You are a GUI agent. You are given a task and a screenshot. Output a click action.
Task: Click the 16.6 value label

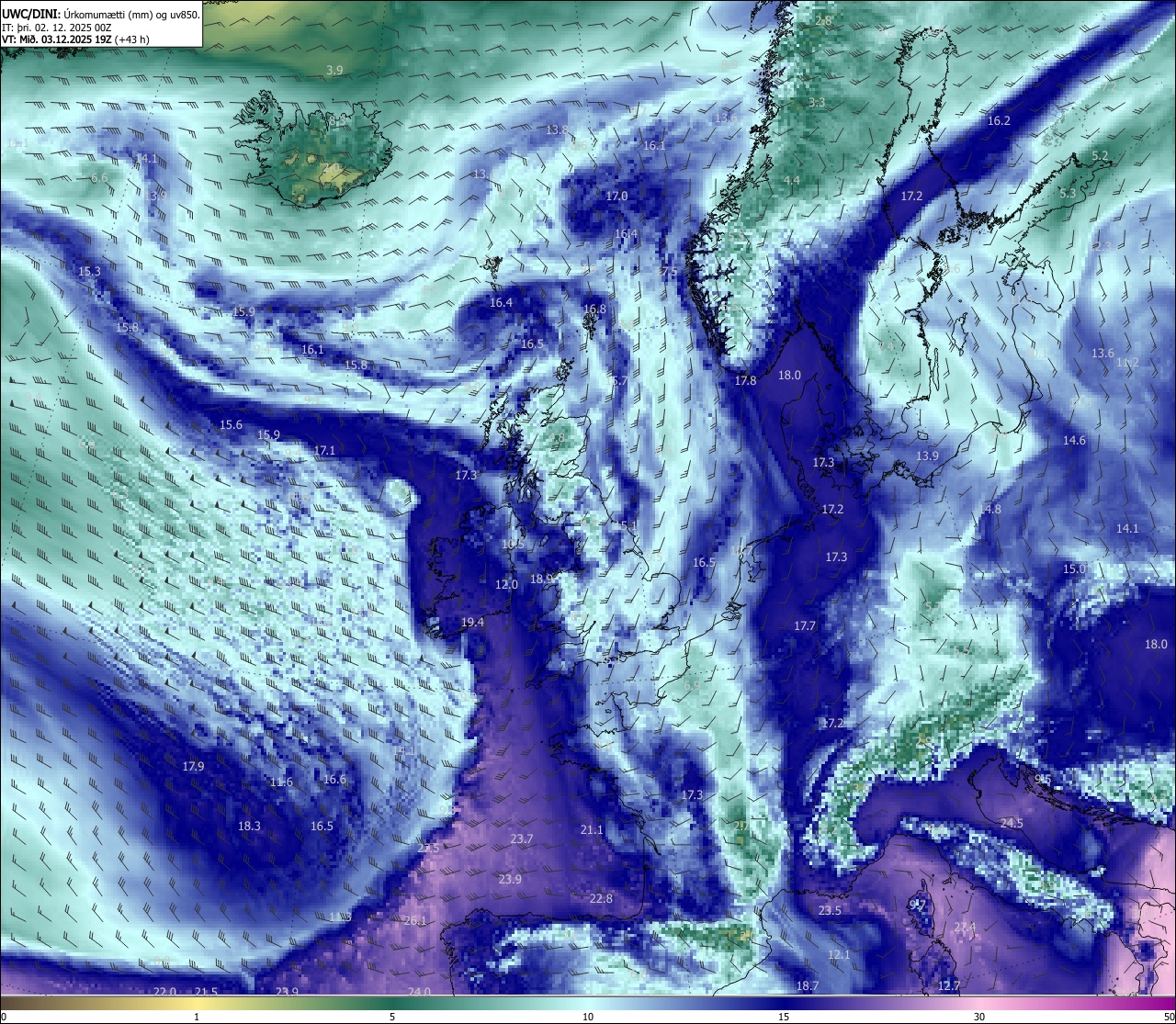(x=334, y=779)
